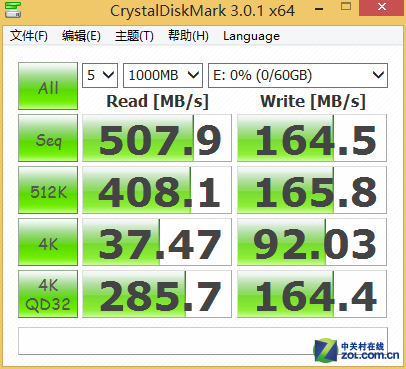Click the comment text field at bottom
This screenshot has width=406, height=369.
(203, 341)
